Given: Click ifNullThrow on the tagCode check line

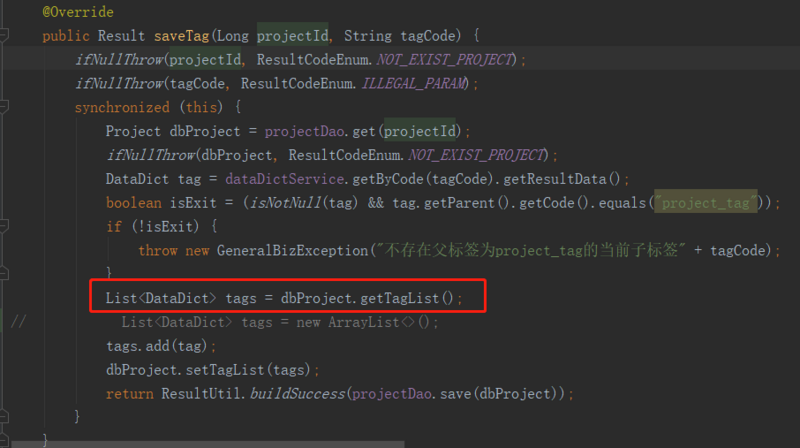Looking at the screenshot, I should click(119, 83).
